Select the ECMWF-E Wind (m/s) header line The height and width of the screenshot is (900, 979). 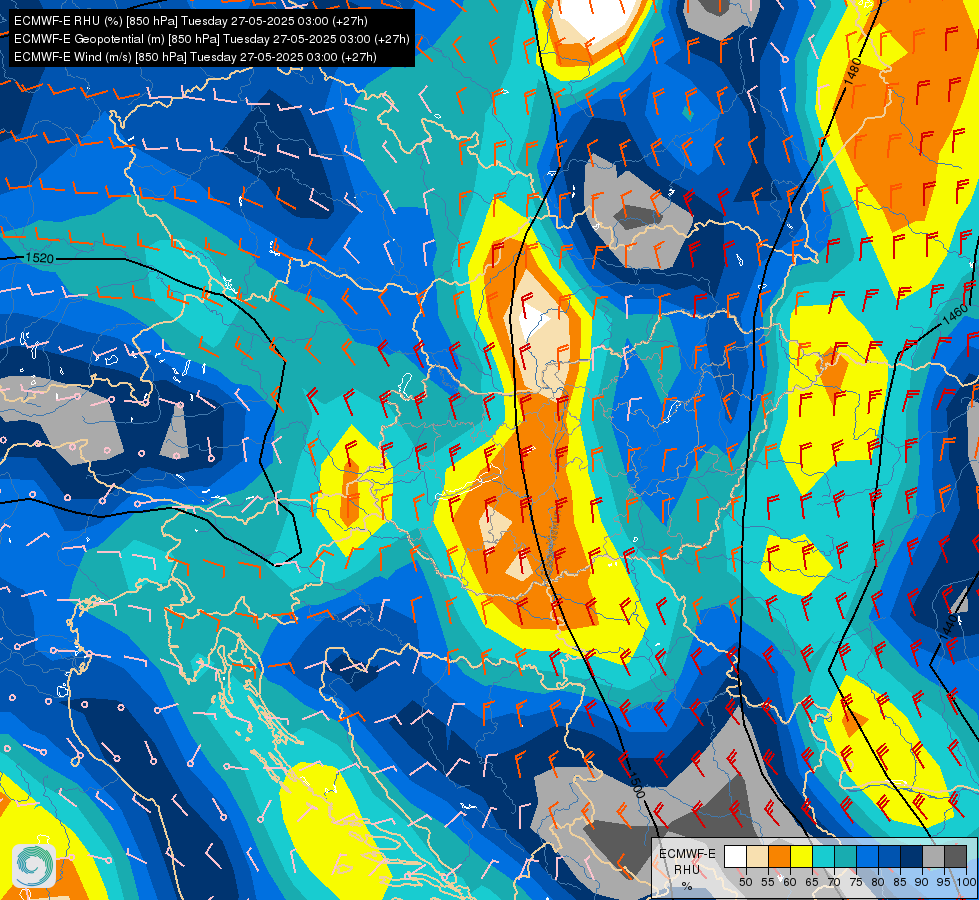point(195,57)
